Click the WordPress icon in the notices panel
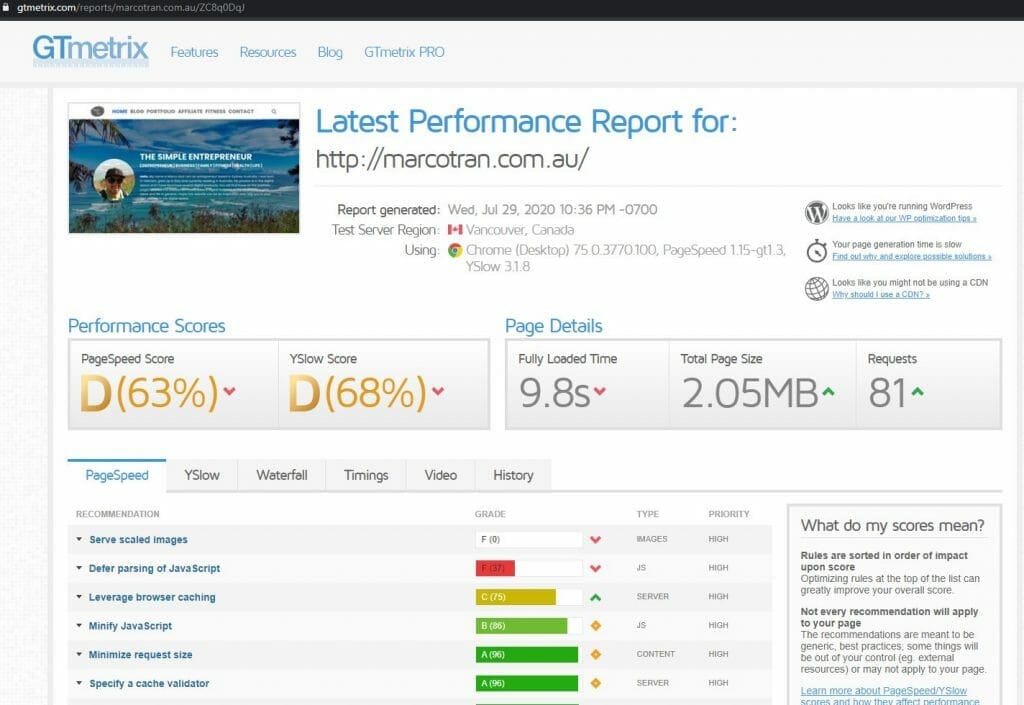The height and width of the screenshot is (705, 1024). (x=815, y=212)
